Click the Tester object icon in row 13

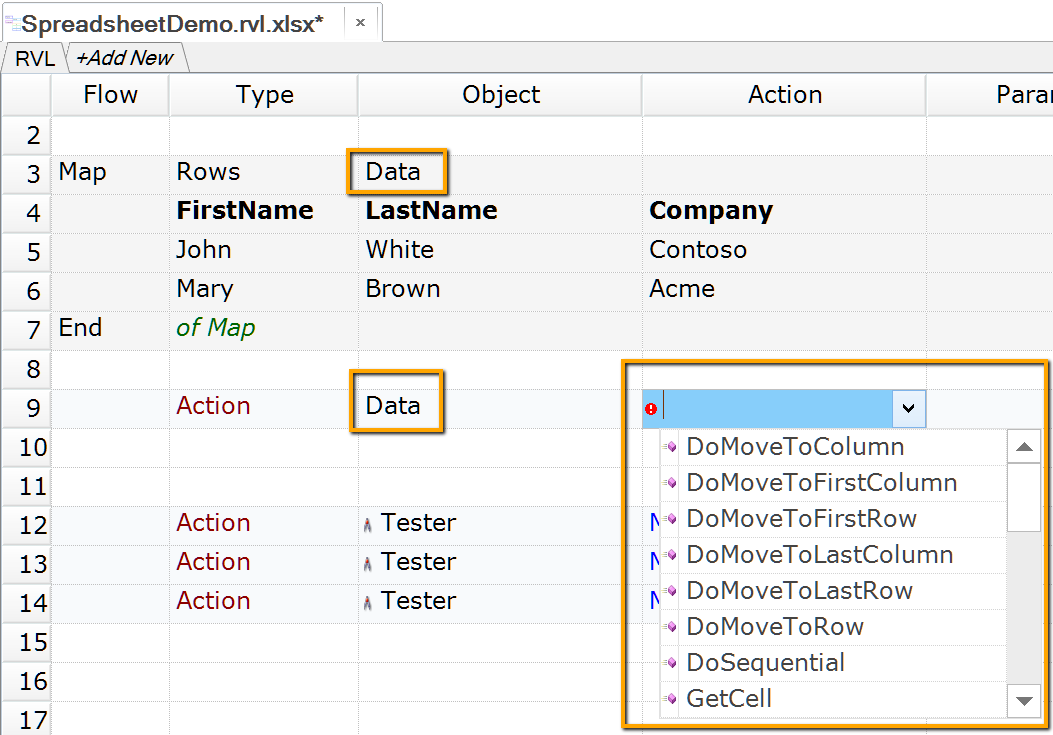(368, 563)
